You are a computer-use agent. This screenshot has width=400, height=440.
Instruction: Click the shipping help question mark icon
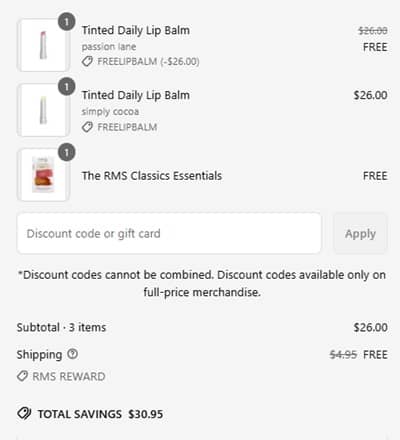coord(72,354)
